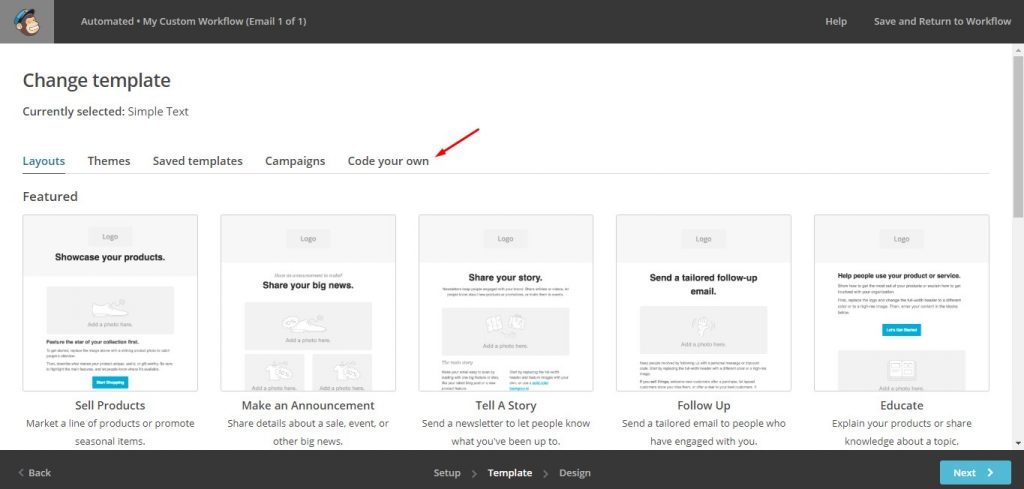The width and height of the screenshot is (1024, 489).
Task: Click the Sell Products title text
Action: 110,405
